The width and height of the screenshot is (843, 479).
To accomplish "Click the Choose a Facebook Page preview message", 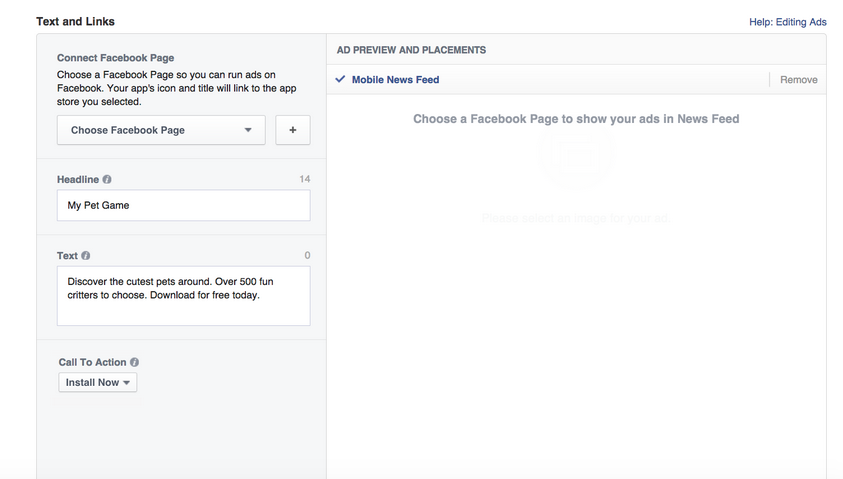I will (x=576, y=119).
